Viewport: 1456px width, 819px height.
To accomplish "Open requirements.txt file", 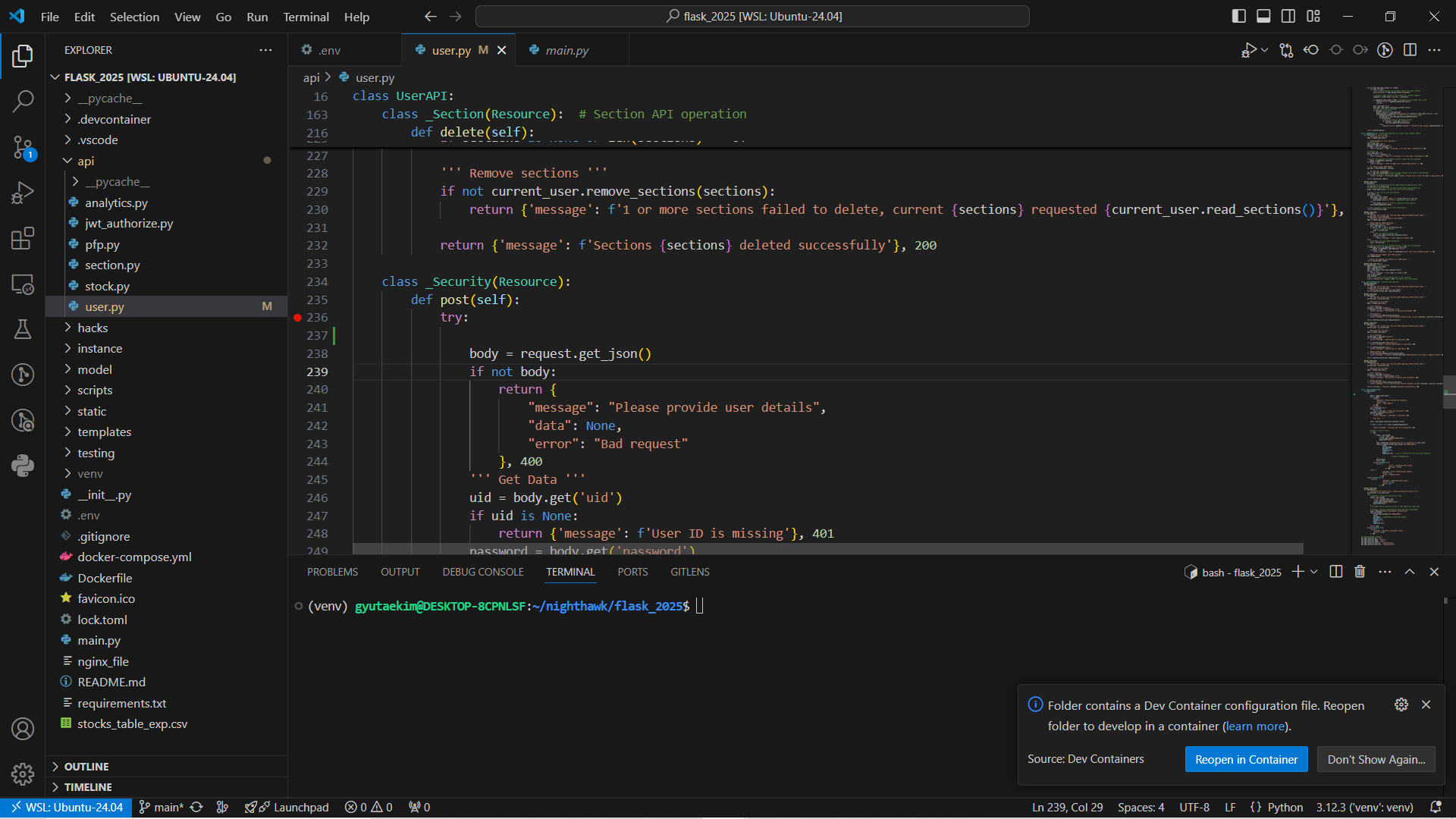I will pyautogui.click(x=121, y=704).
